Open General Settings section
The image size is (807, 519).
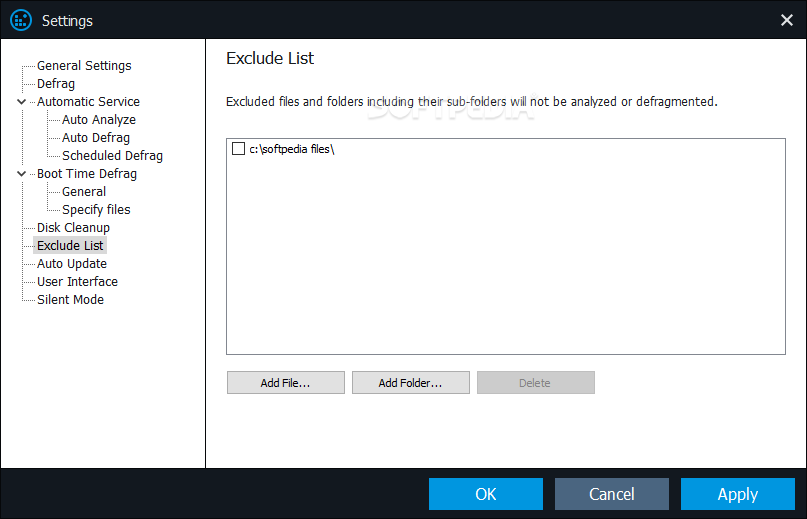pos(84,65)
